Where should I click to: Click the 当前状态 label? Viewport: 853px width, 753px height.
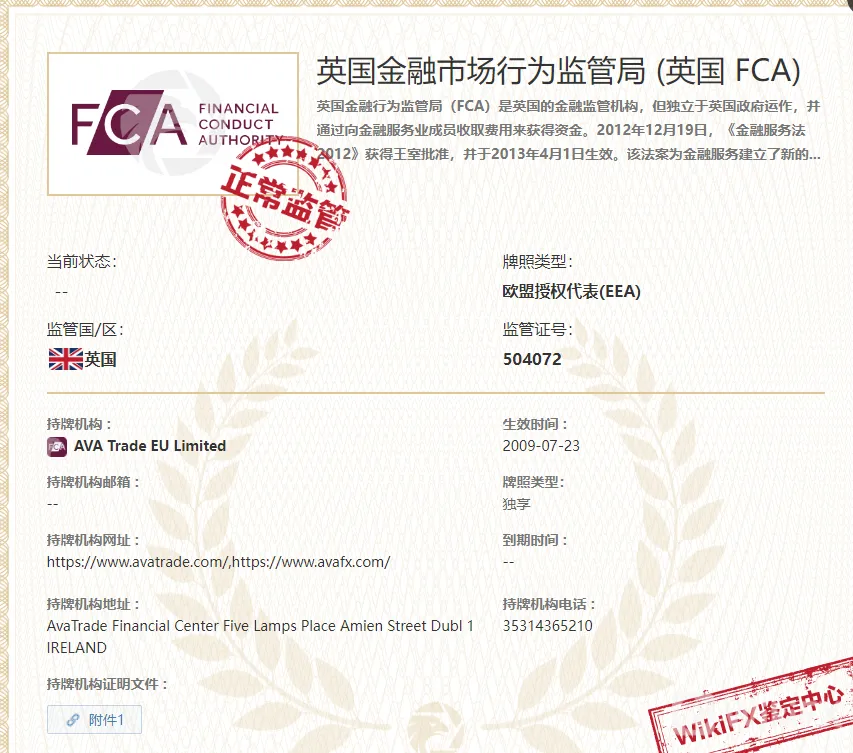point(82,262)
